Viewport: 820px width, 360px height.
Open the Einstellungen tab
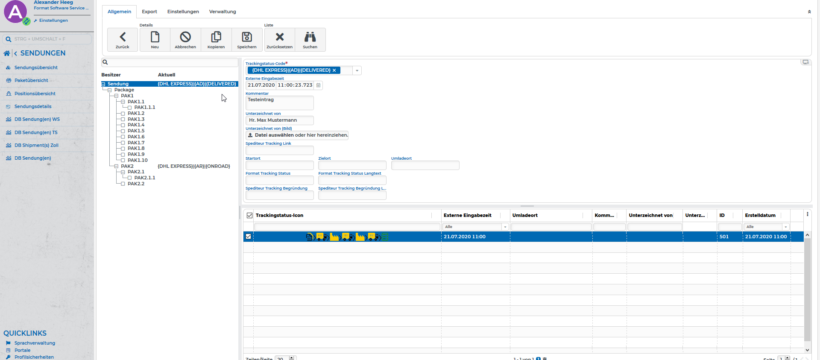point(183,12)
